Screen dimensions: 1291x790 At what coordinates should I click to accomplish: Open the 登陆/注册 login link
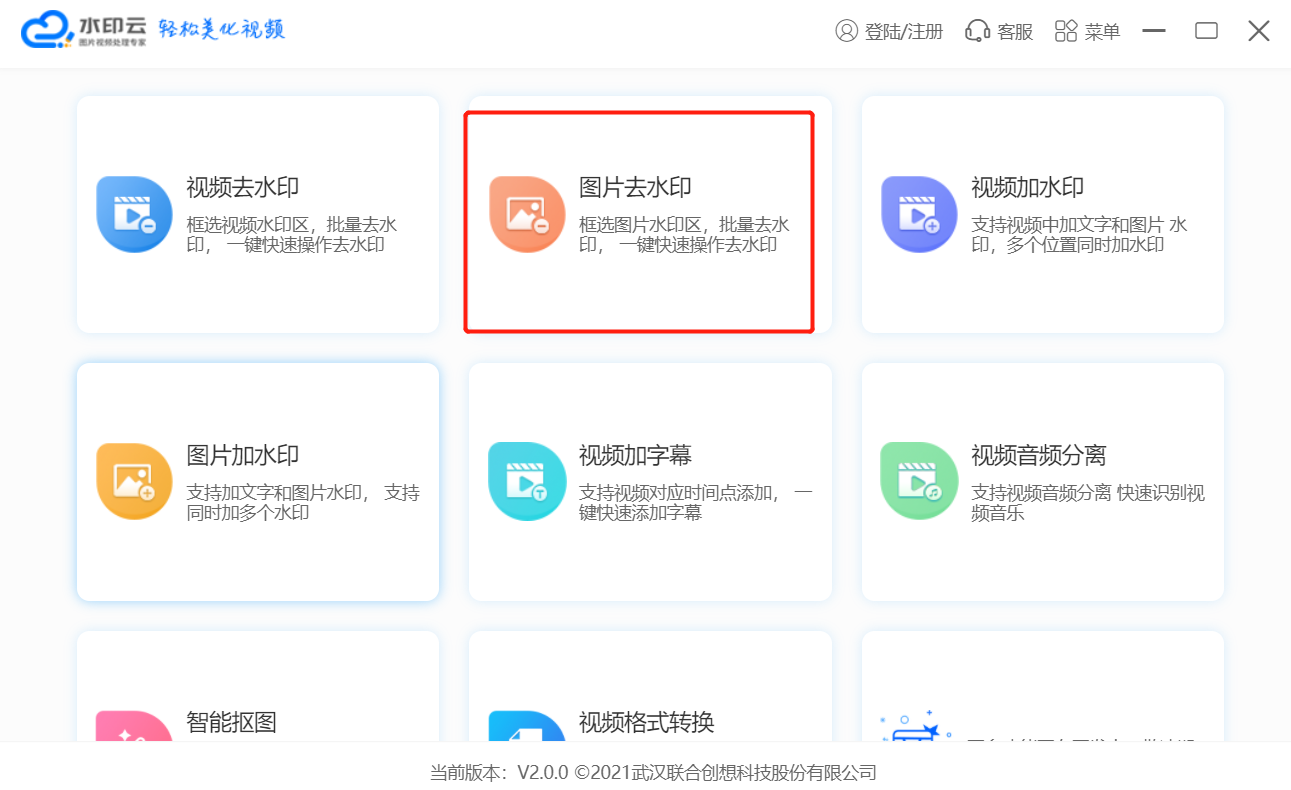click(904, 32)
